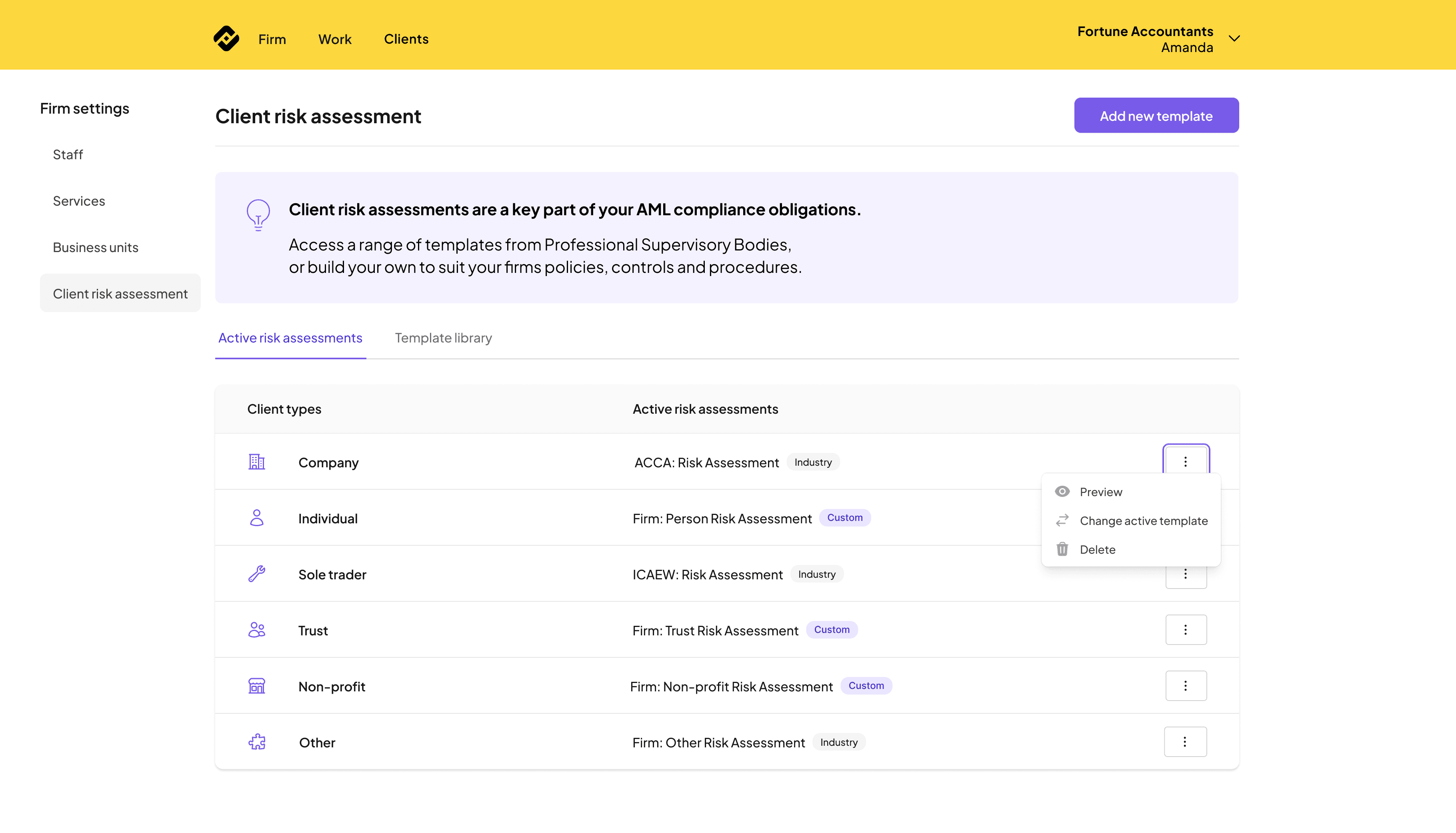This screenshot has height=833, width=1456.
Task: Click the Other puzzle piece icon
Action: pos(256,742)
